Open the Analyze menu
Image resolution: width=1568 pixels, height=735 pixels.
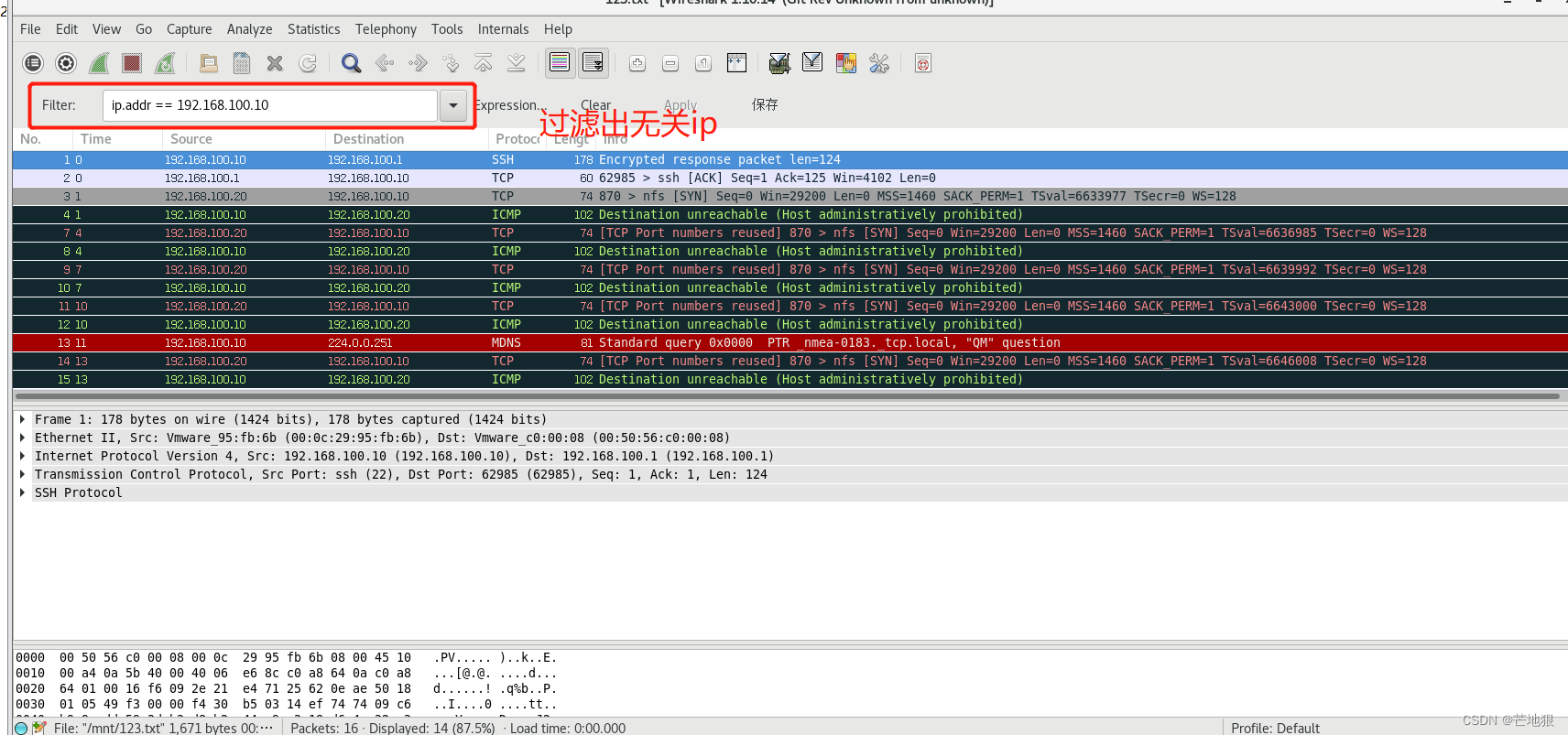(249, 29)
